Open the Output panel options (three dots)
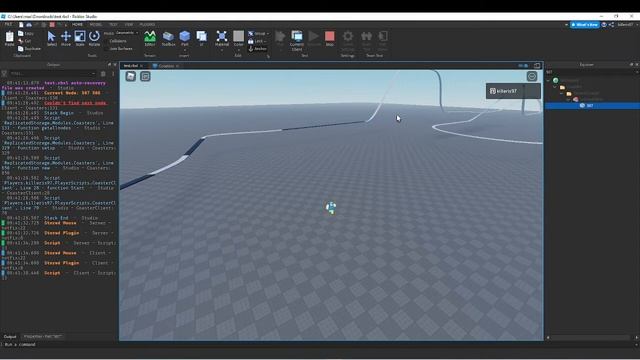The image size is (640, 360). pyautogui.click(x=113, y=73)
